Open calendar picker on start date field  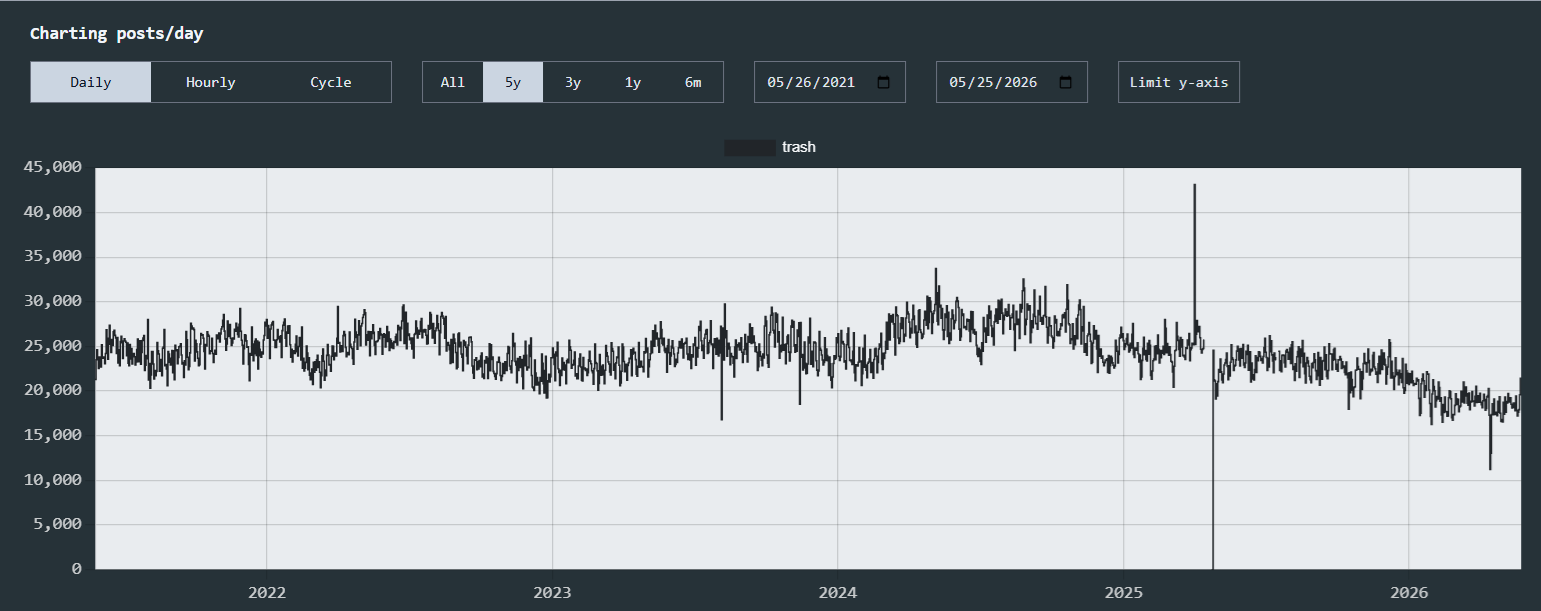(883, 82)
